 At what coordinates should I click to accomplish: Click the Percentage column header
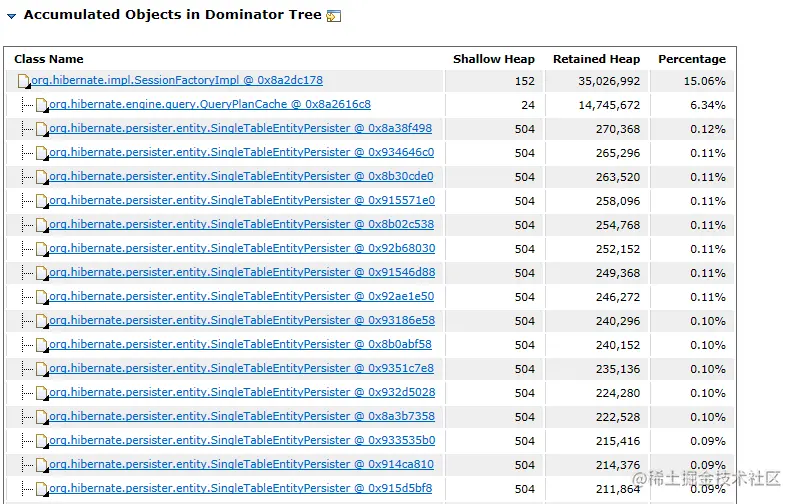[x=691, y=59]
